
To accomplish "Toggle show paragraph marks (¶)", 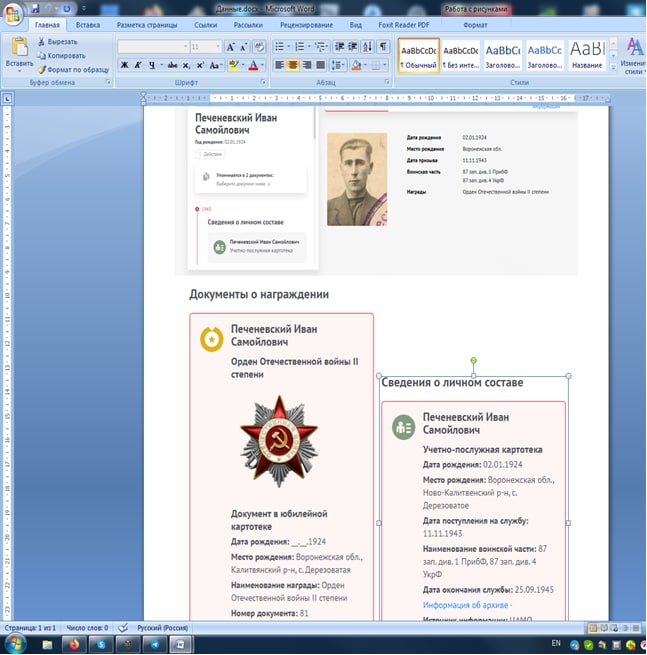I will (x=382, y=46).
